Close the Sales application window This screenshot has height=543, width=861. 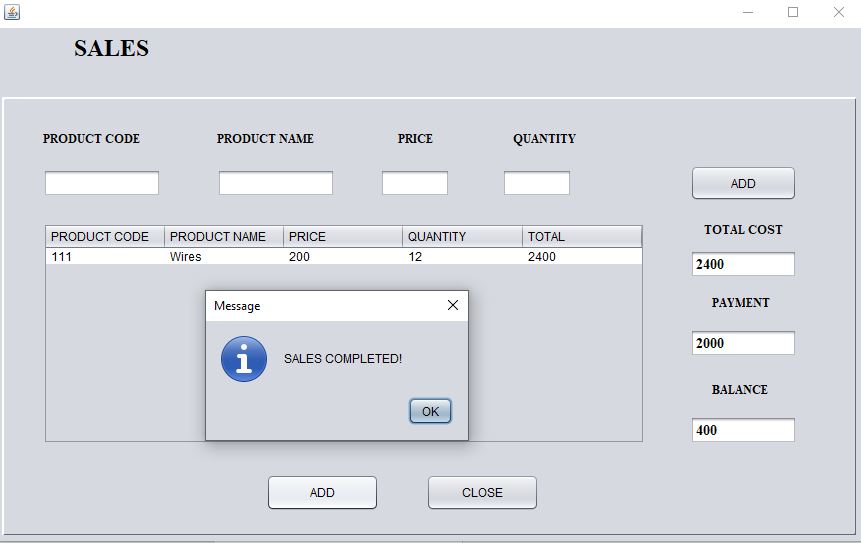(838, 12)
